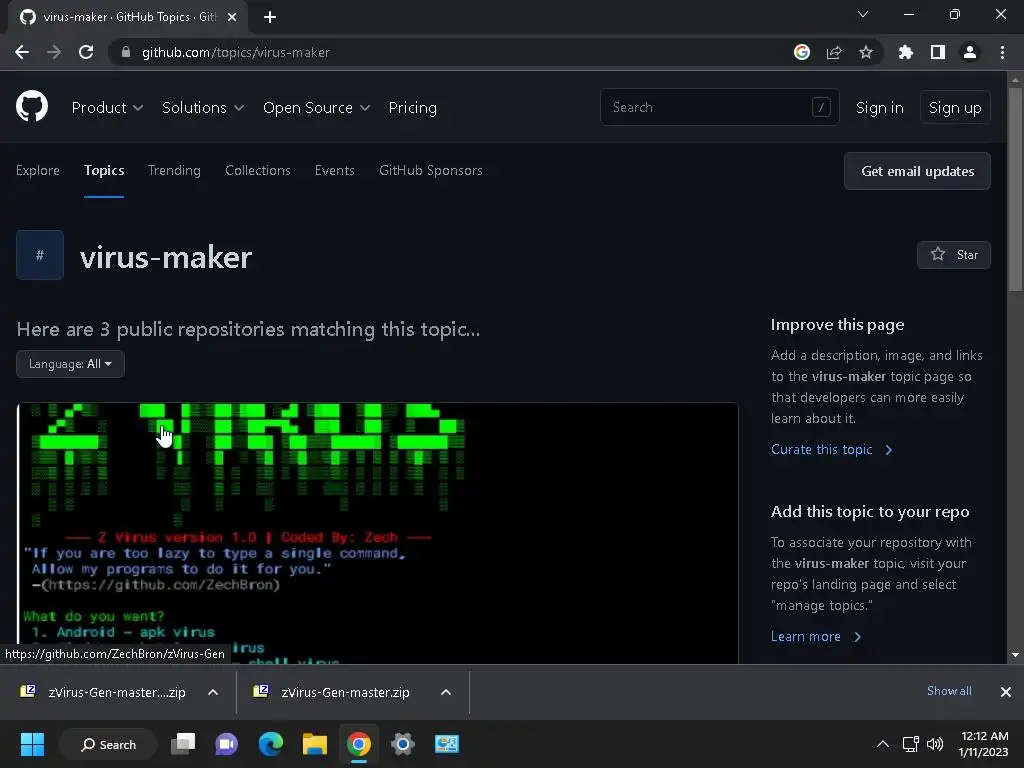Open the Chrome extensions puzzle icon
Screen dimensions: 1024x768
click(x=906, y=52)
